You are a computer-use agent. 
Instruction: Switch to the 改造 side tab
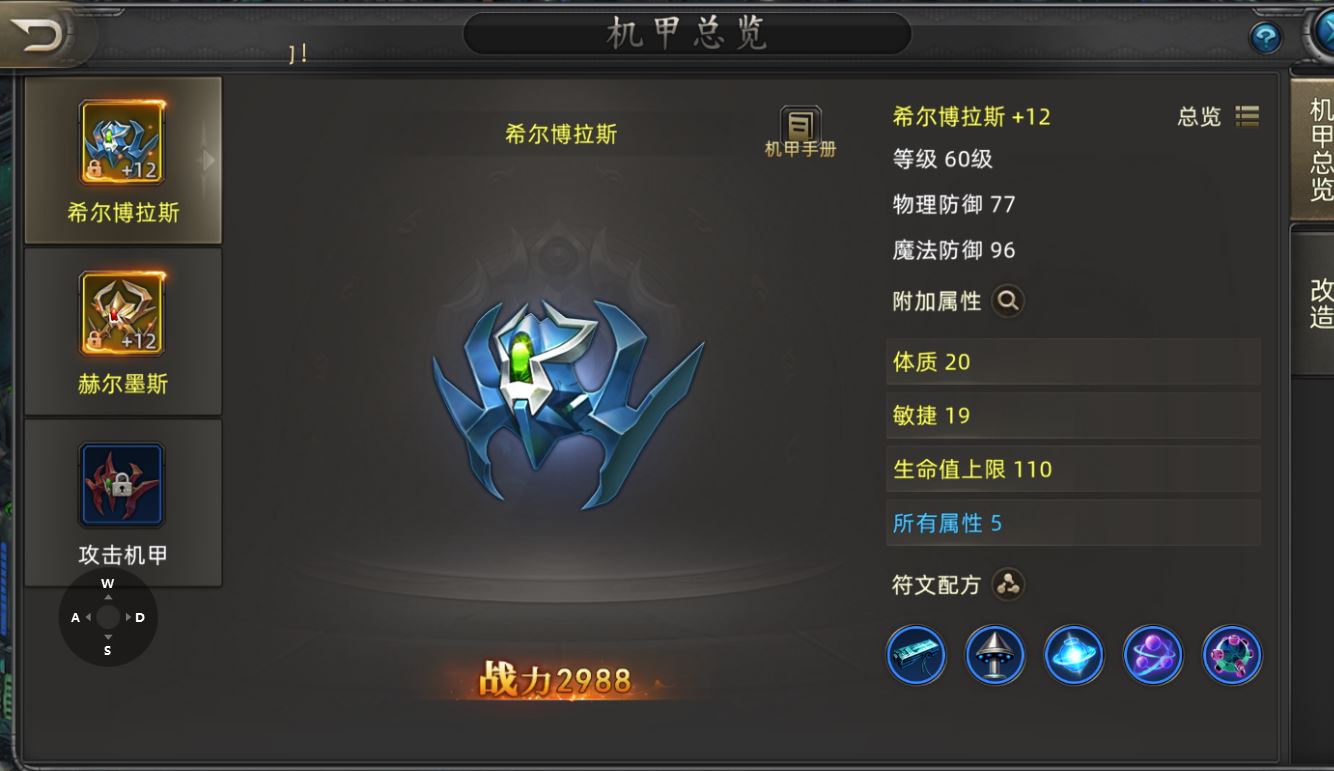coord(1314,303)
